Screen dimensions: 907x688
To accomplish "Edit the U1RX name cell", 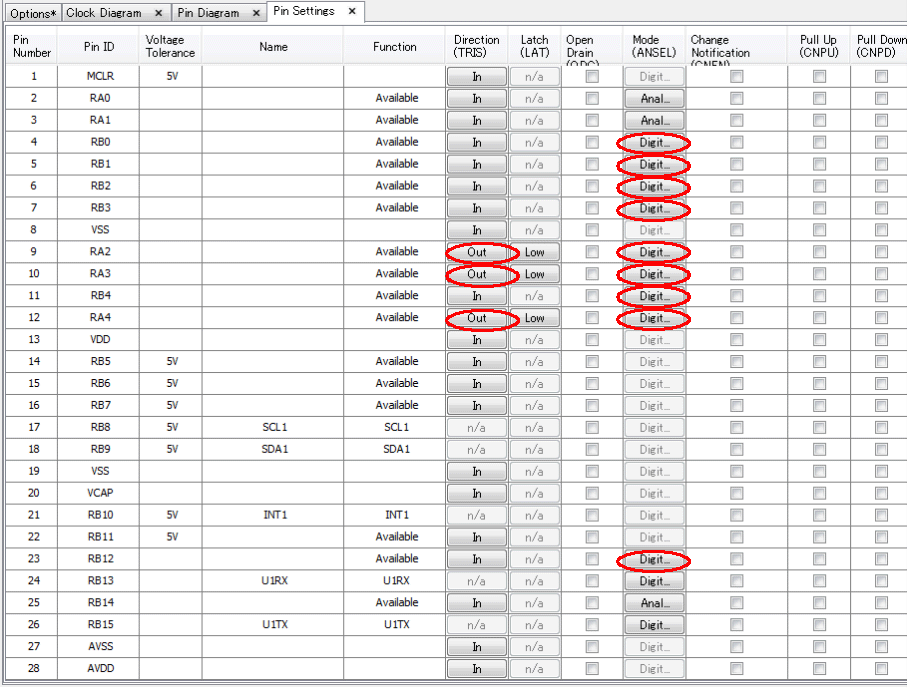I will coord(273,581).
